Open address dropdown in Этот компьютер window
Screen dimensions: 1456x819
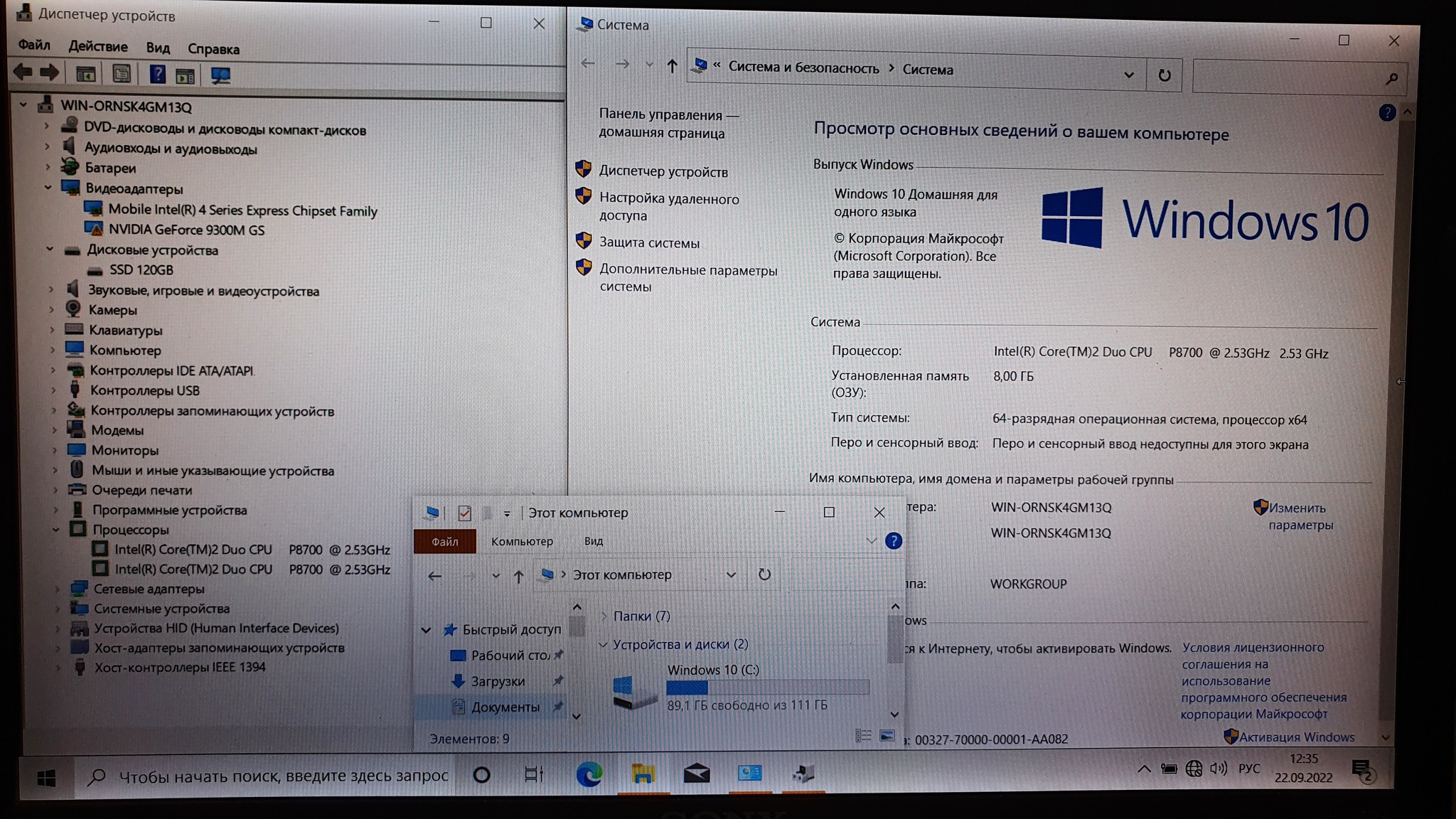pyautogui.click(x=731, y=575)
